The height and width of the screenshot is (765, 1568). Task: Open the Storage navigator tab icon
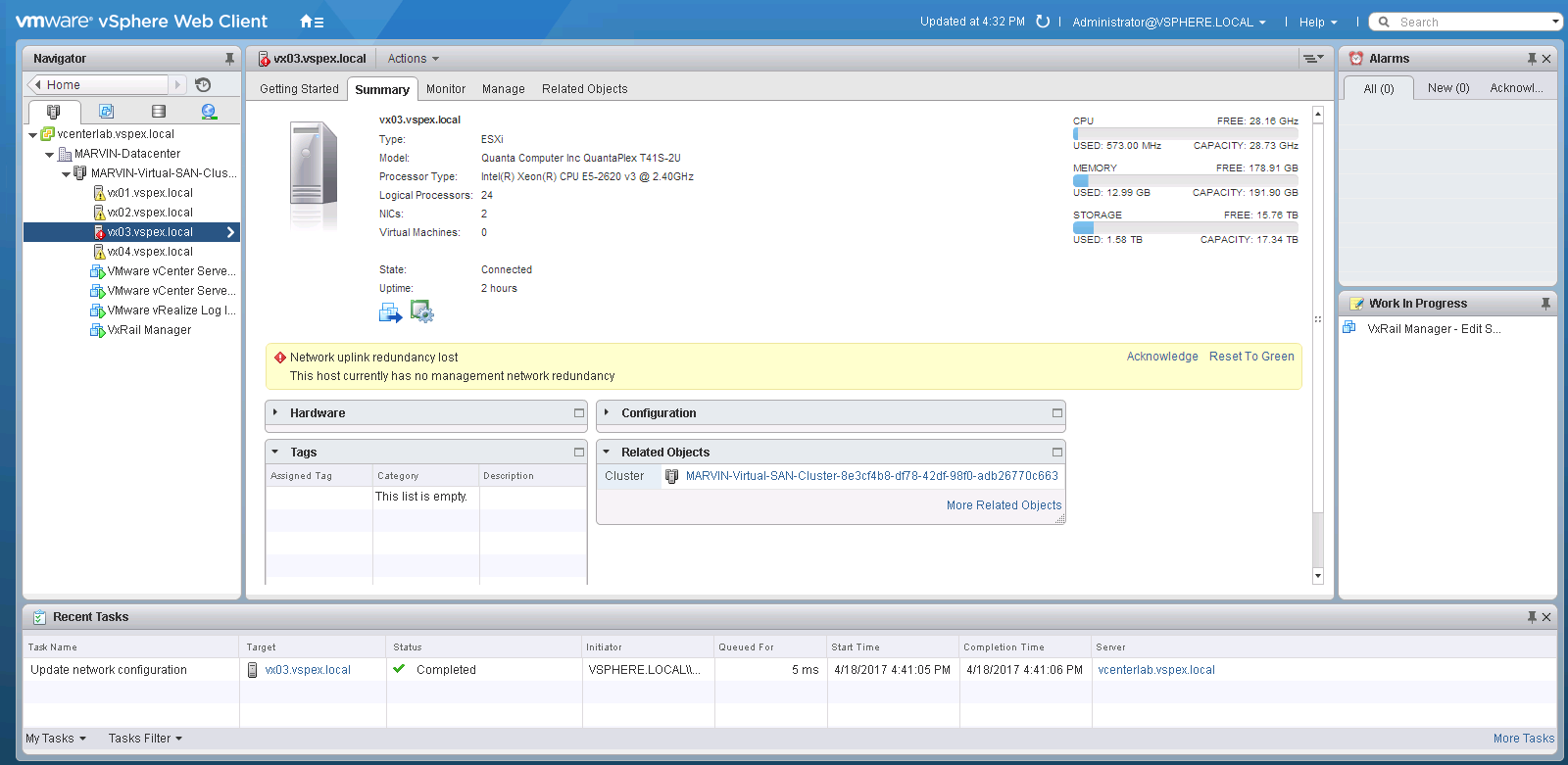(x=158, y=112)
